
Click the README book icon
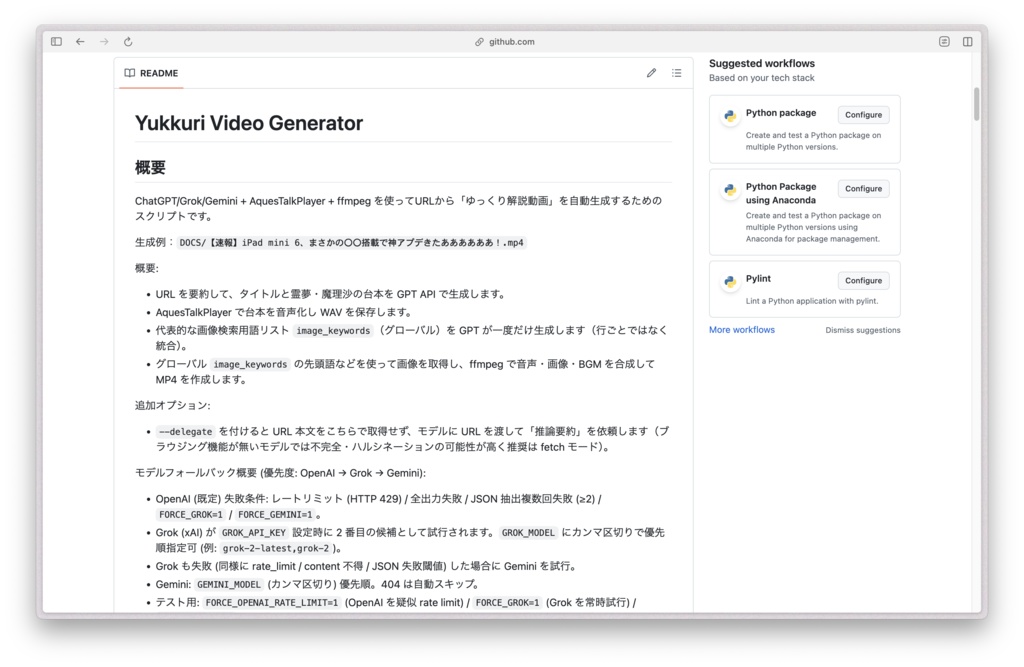pos(130,73)
